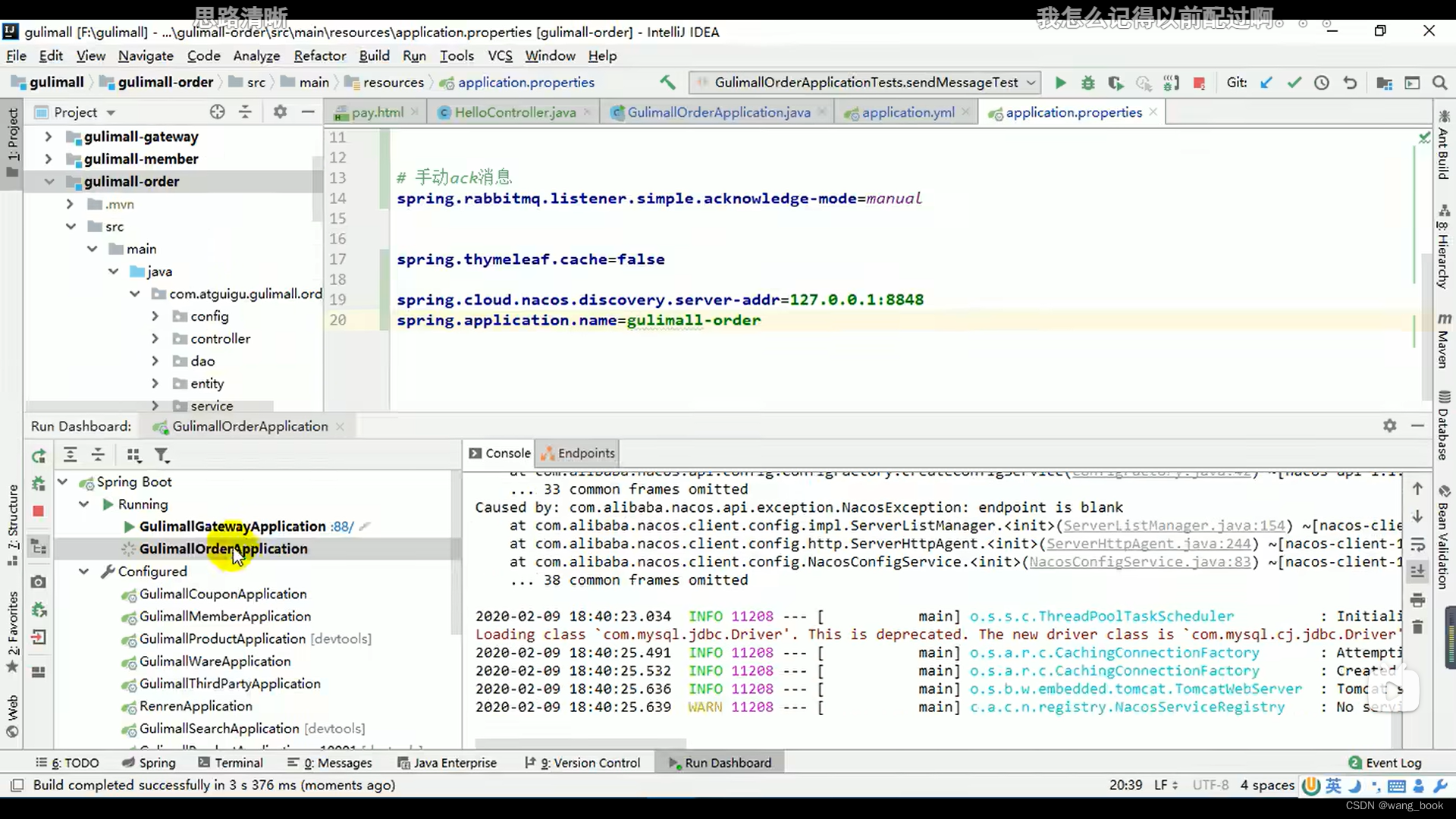Toggle soft-wrap in console
The width and height of the screenshot is (1456, 819).
pyautogui.click(x=1417, y=544)
